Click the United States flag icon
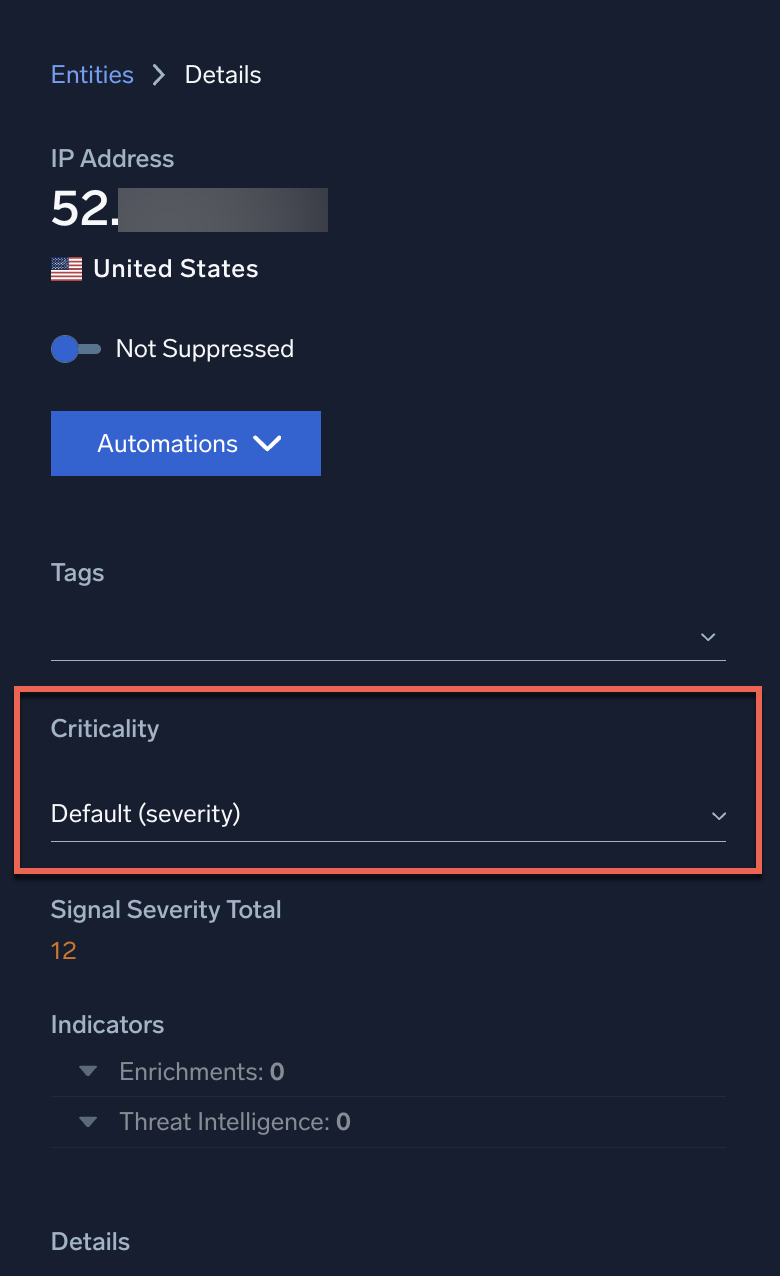Image resolution: width=780 pixels, height=1276 pixels. [x=65, y=268]
